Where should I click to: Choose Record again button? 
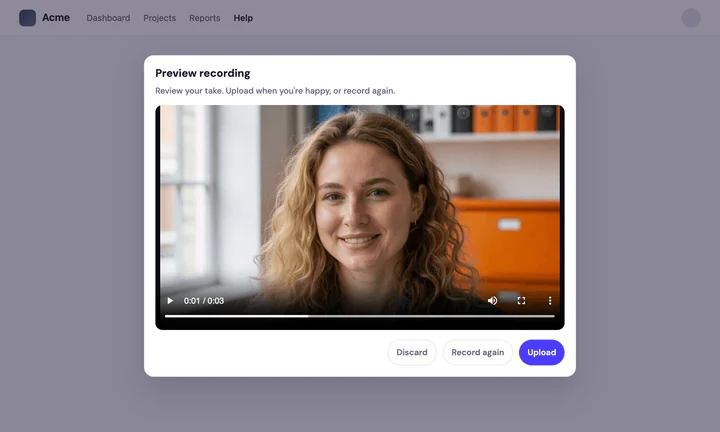pos(478,353)
